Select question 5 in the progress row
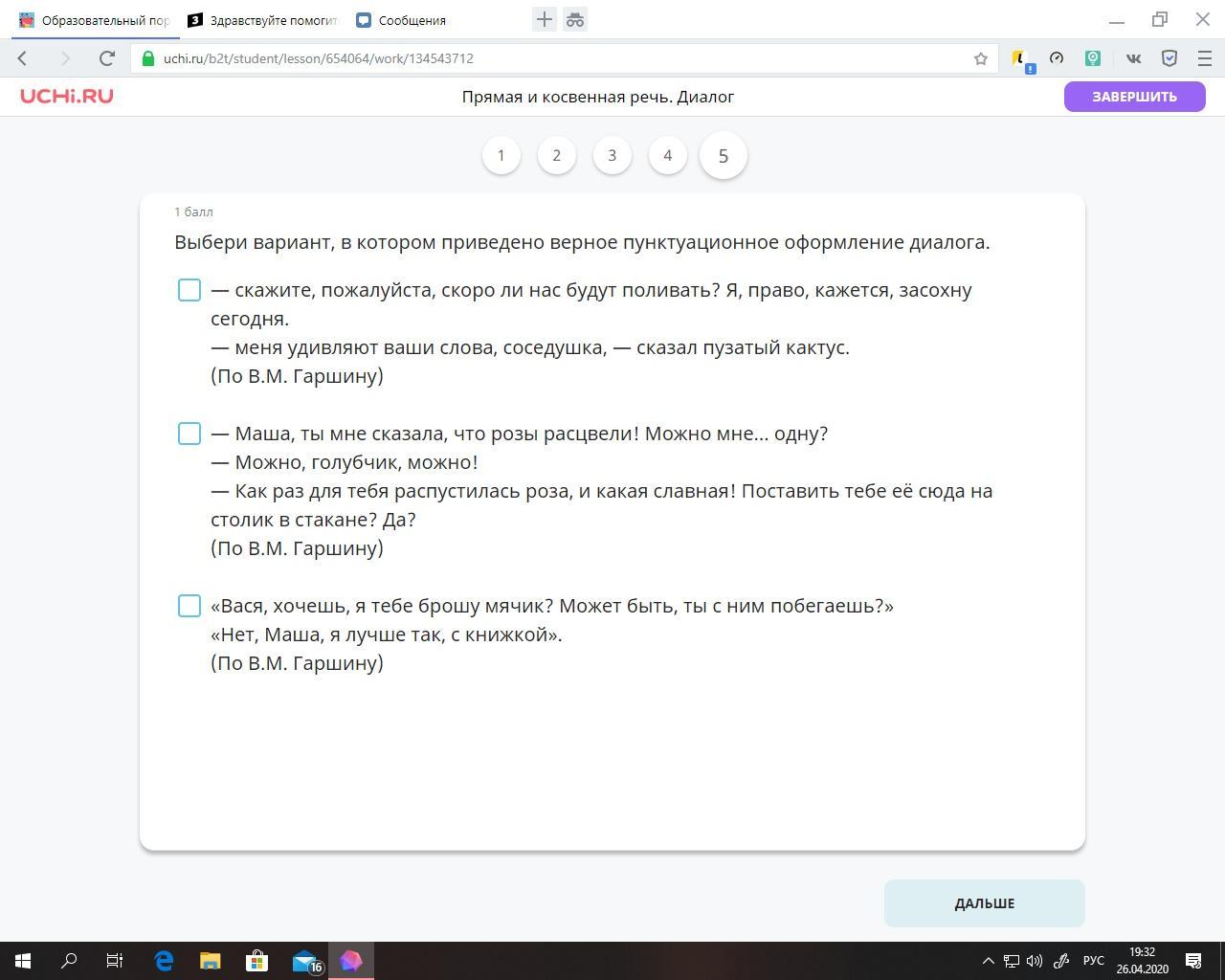Viewport: 1225px width, 980px height. 724,155
